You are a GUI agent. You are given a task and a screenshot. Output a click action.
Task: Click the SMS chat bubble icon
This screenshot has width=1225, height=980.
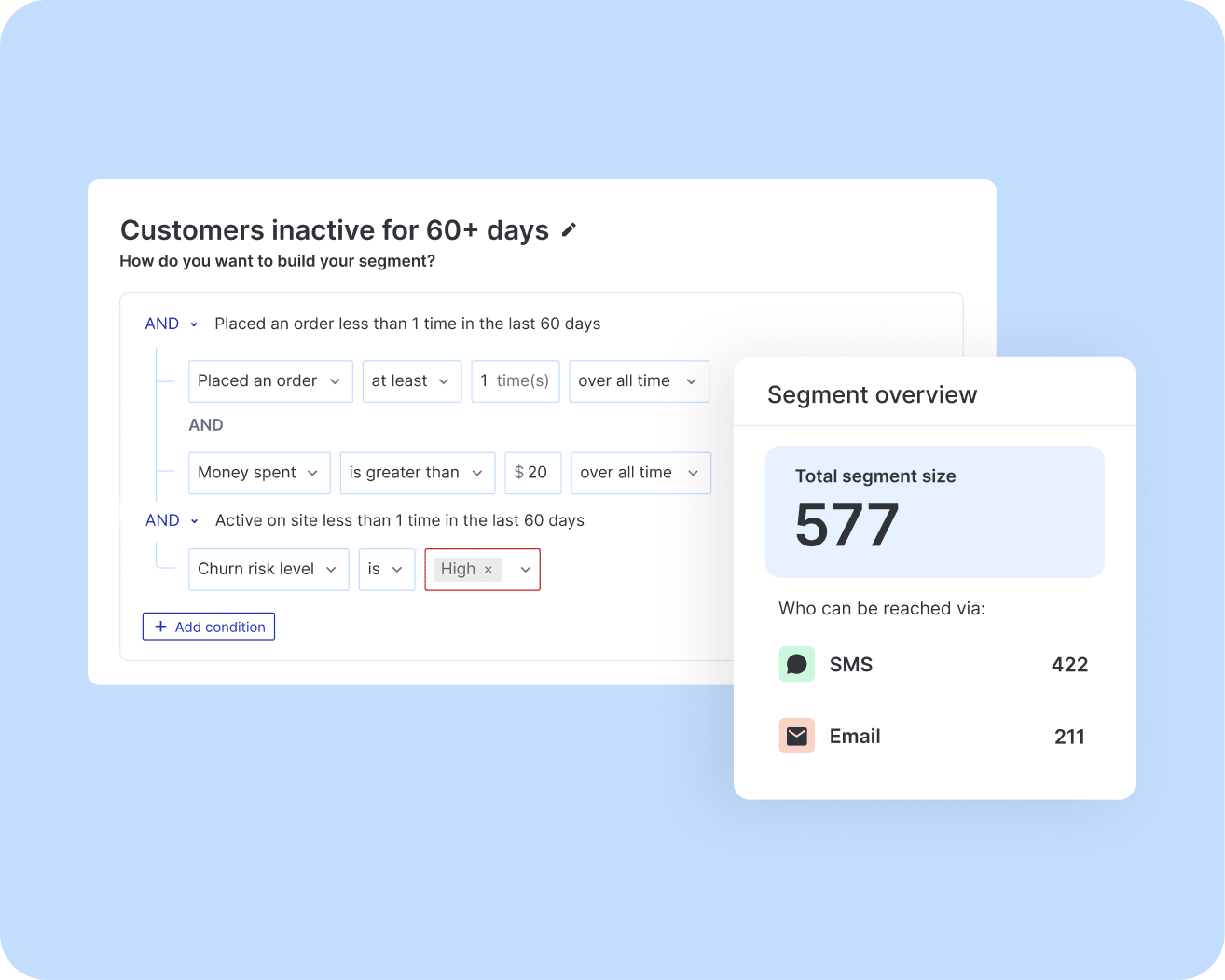(796, 664)
